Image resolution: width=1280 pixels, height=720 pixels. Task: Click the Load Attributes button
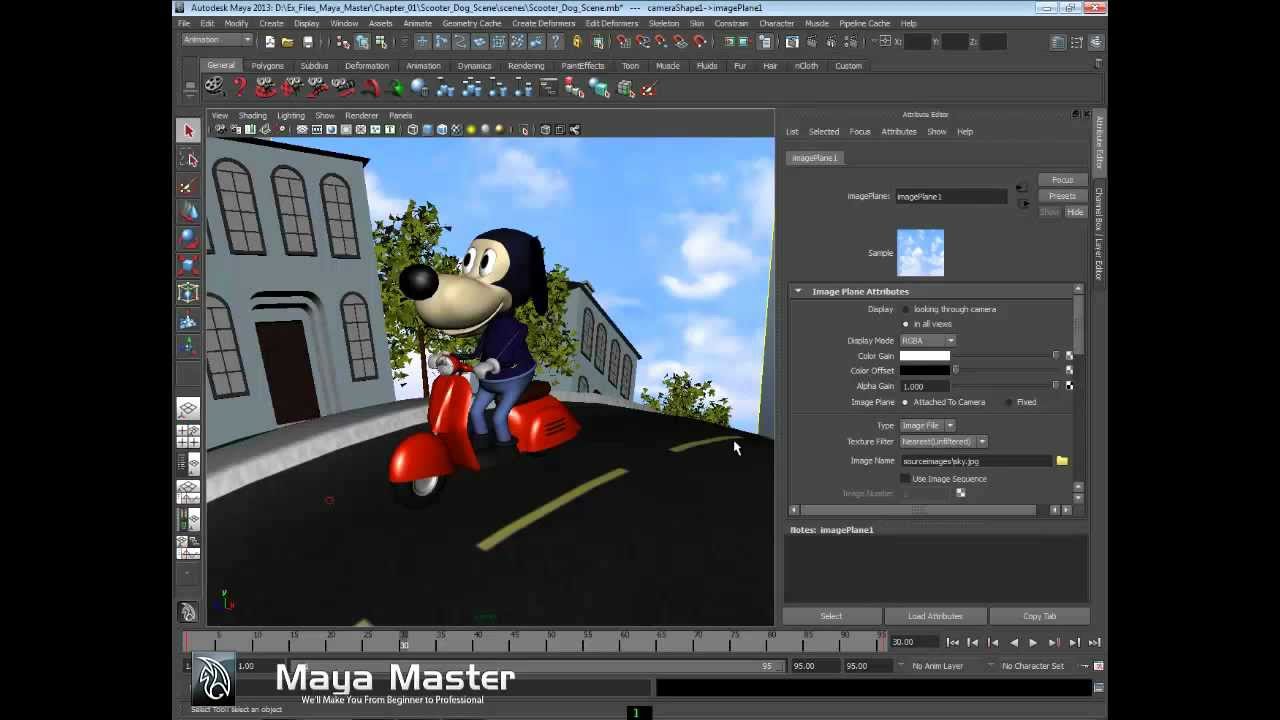click(935, 616)
